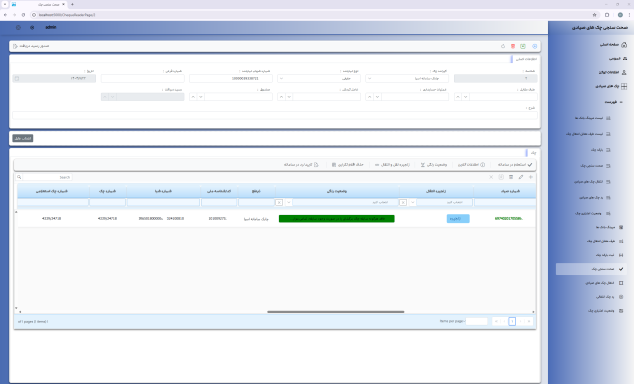Open the home page (صفحه اصلی) sidebar icon
The height and width of the screenshot is (384, 634).
click(x=624, y=44)
